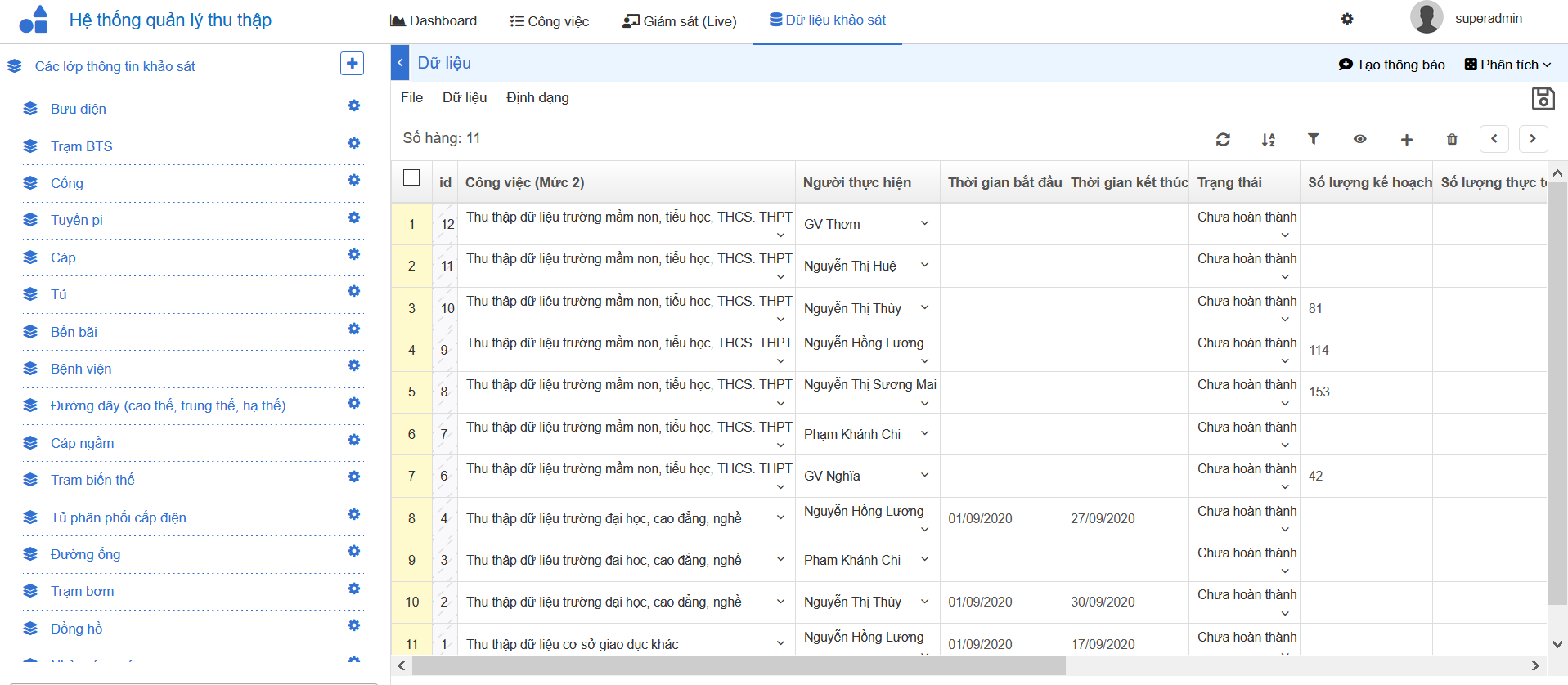Screen dimensions: 1568x685
Task: Open settings gear for Trạm BTS layer
Action: point(353,143)
